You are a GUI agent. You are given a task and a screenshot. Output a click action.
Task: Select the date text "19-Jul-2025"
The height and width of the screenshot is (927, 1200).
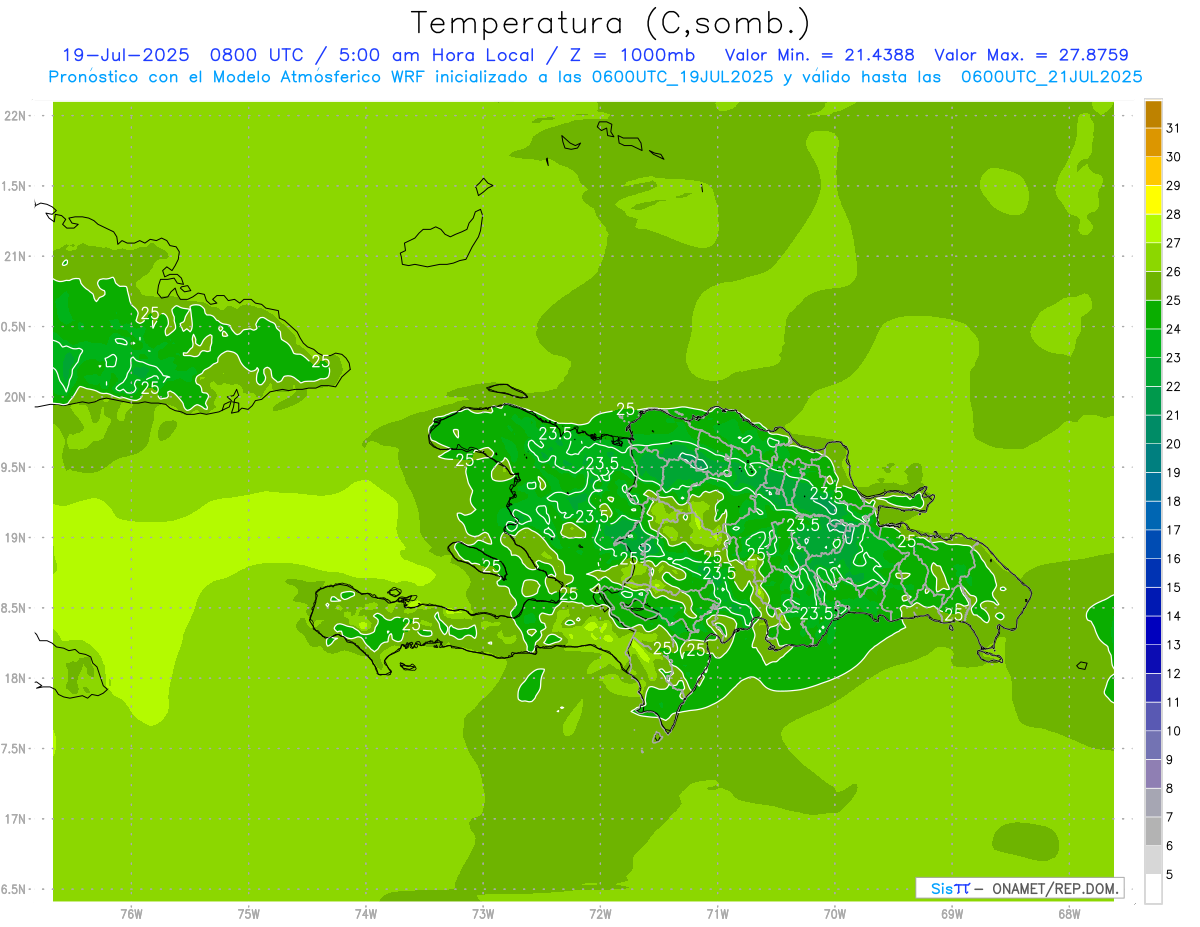pos(126,55)
